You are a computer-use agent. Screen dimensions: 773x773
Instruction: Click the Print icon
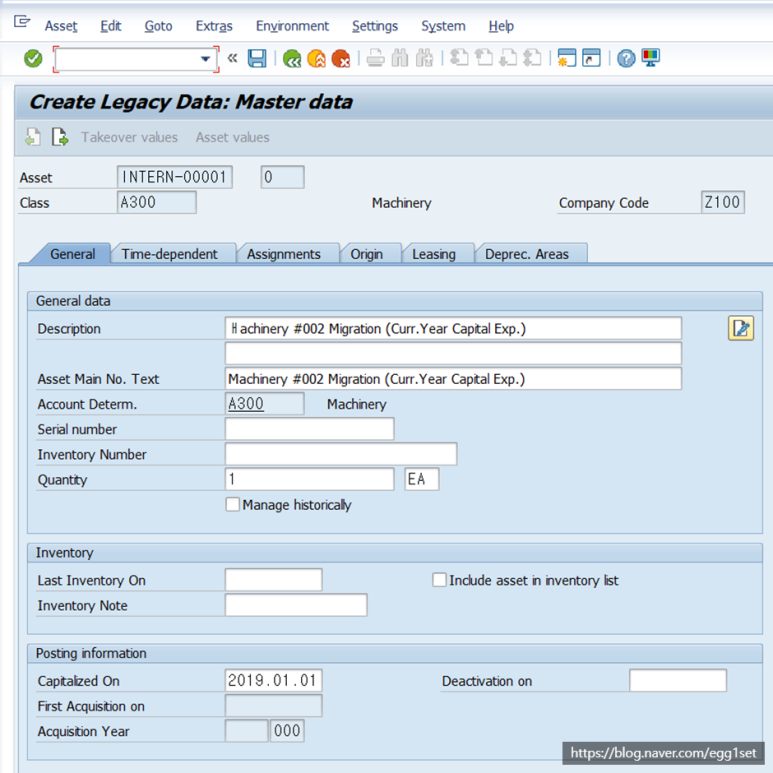click(376, 58)
